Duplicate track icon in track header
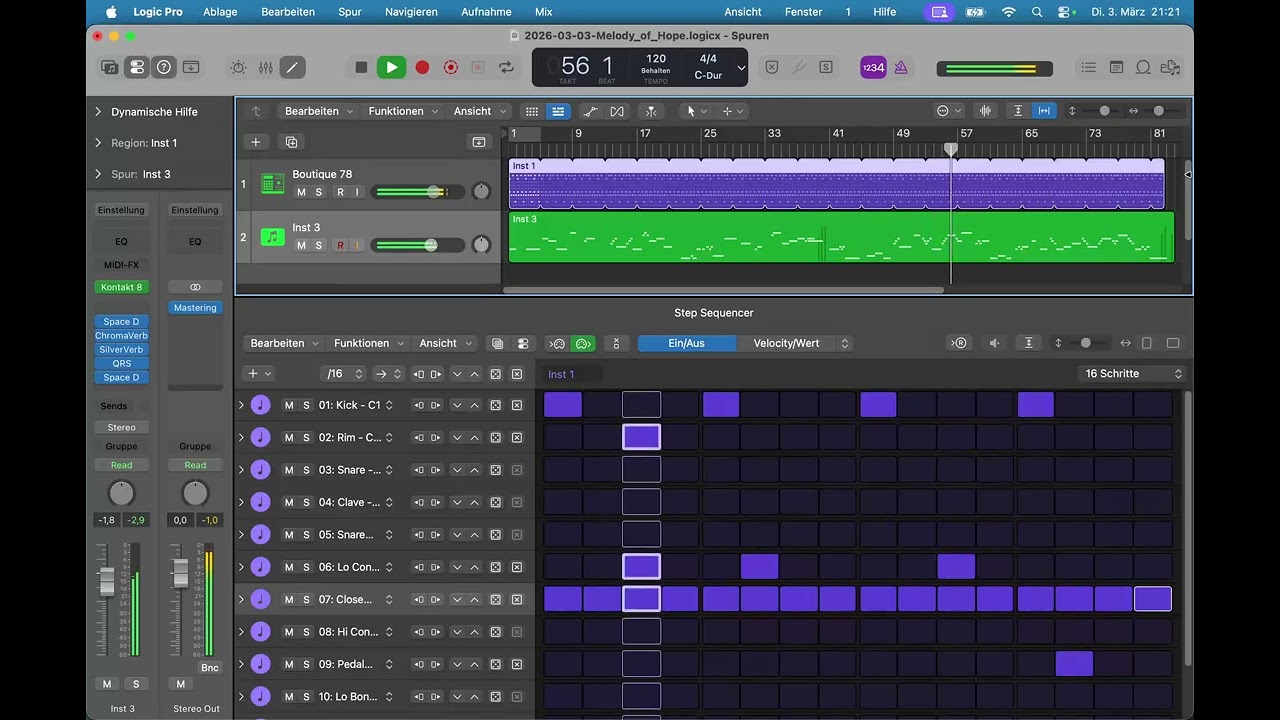Screen dimensions: 1280x720 pos(291,142)
